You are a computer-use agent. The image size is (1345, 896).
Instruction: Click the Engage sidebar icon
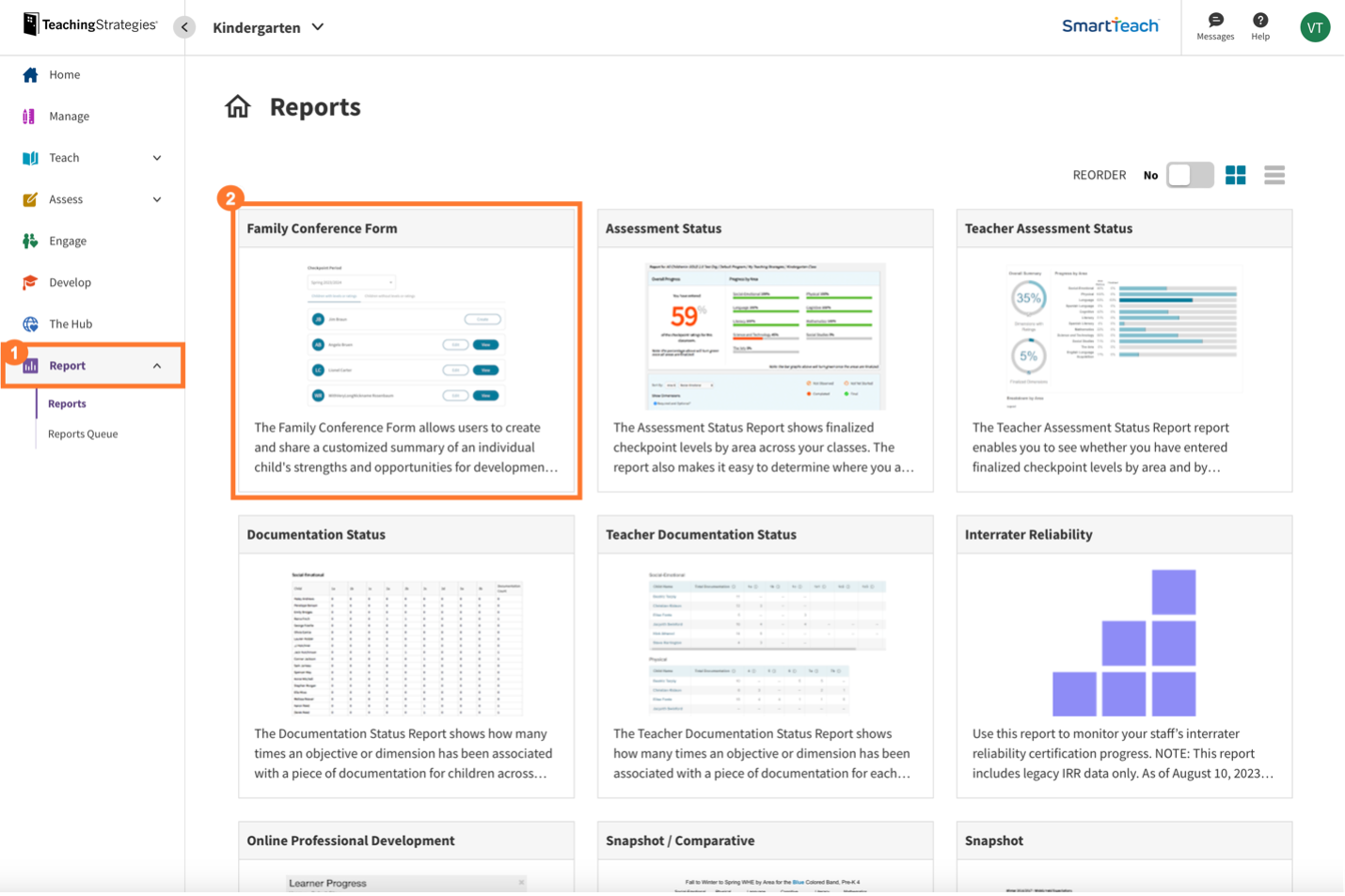click(30, 242)
